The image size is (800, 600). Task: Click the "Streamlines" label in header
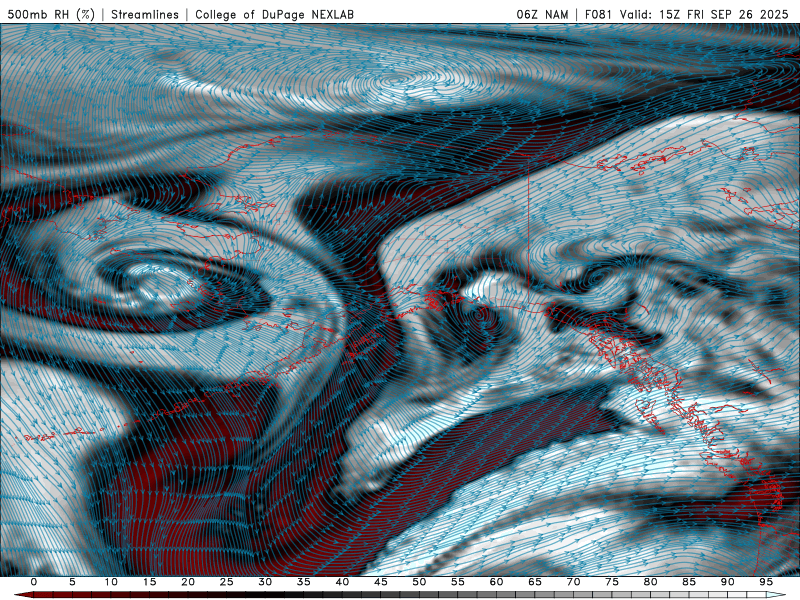coord(145,15)
